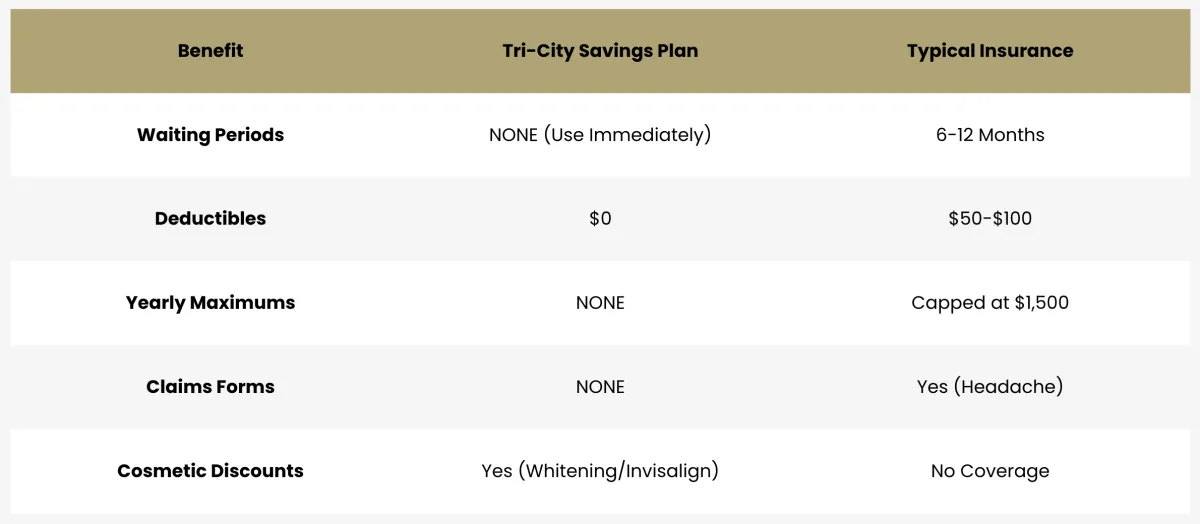1200x524 pixels.
Task: Select the $0 deductible cell
Action: (600, 219)
